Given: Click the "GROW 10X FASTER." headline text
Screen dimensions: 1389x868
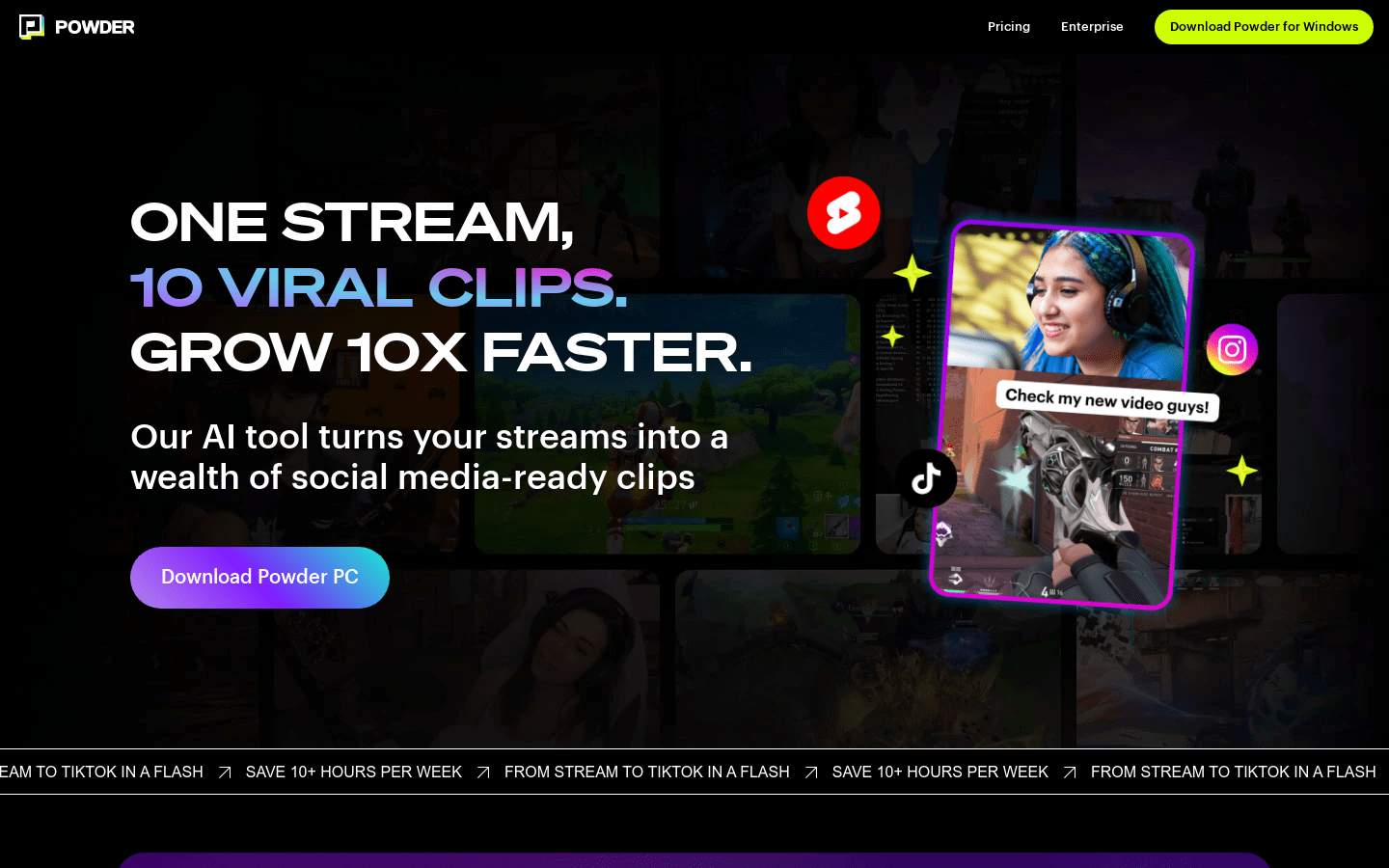Looking at the screenshot, I should coord(441,353).
